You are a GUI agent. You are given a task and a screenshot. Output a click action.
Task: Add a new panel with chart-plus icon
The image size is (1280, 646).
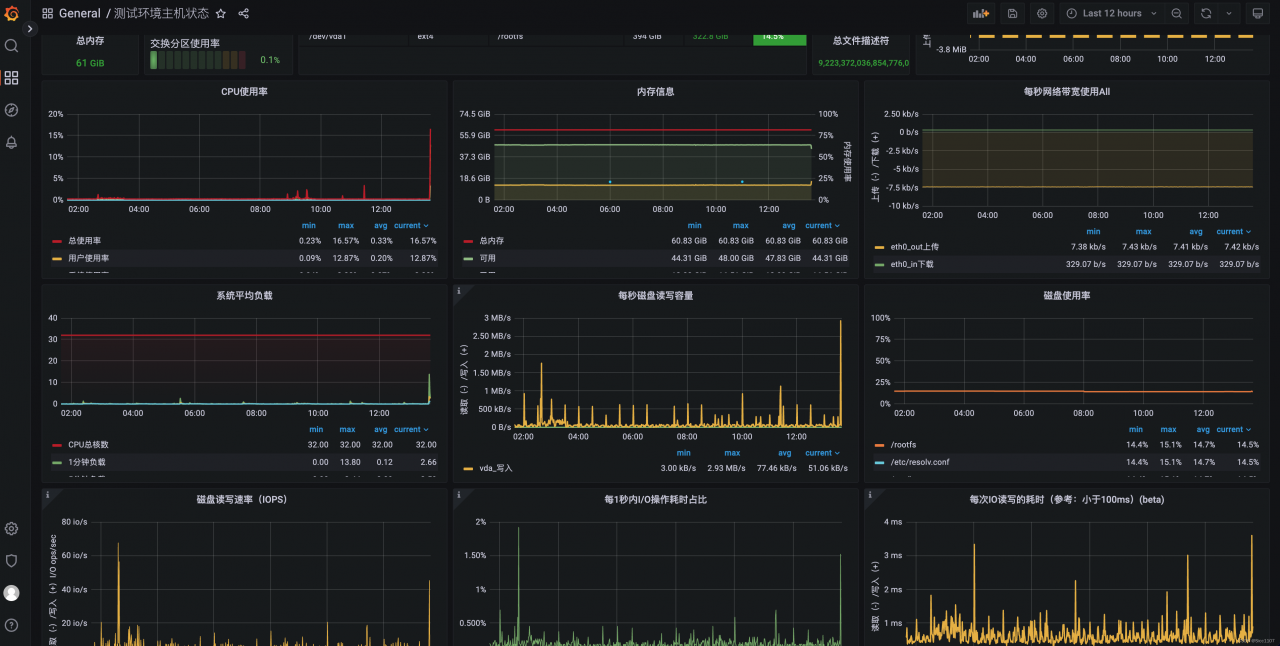pos(981,14)
